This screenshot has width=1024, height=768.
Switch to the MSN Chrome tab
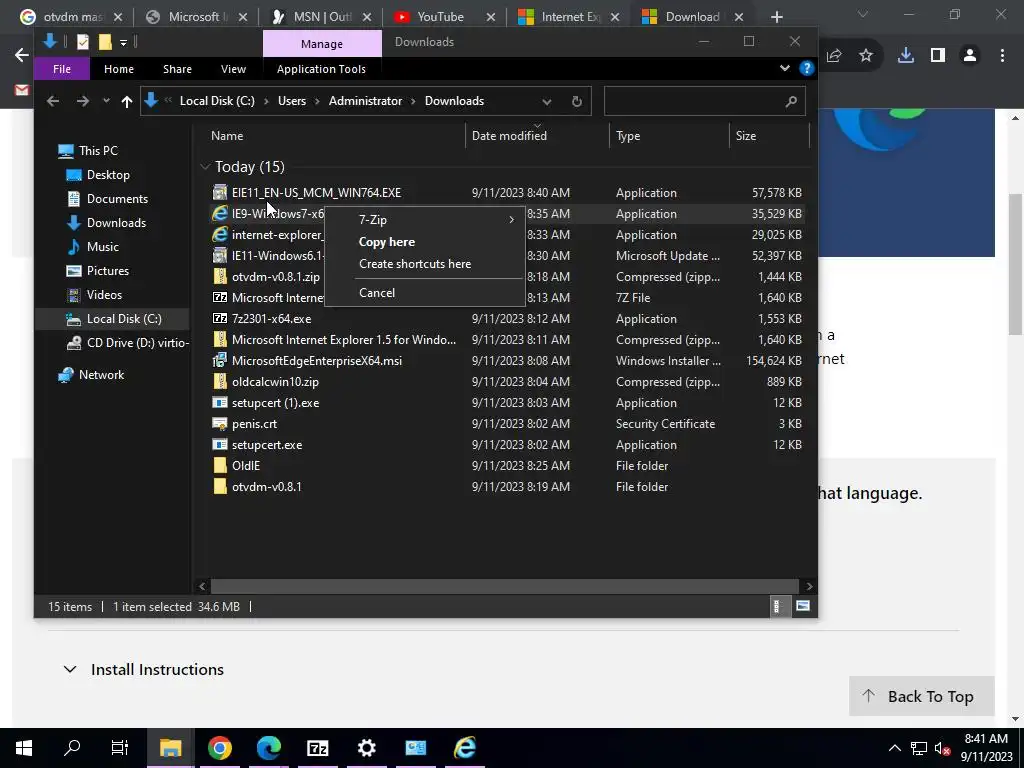coord(320,17)
